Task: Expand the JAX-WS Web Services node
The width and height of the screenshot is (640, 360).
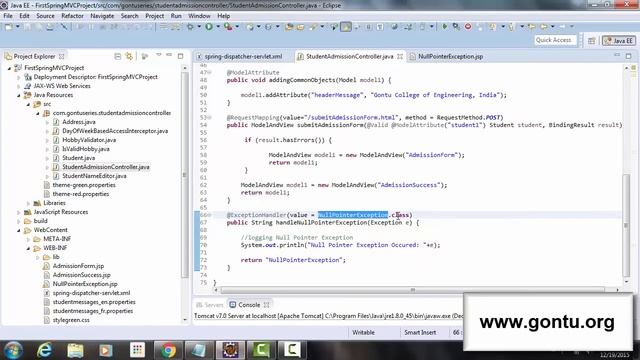Action: tap(18, 86)
